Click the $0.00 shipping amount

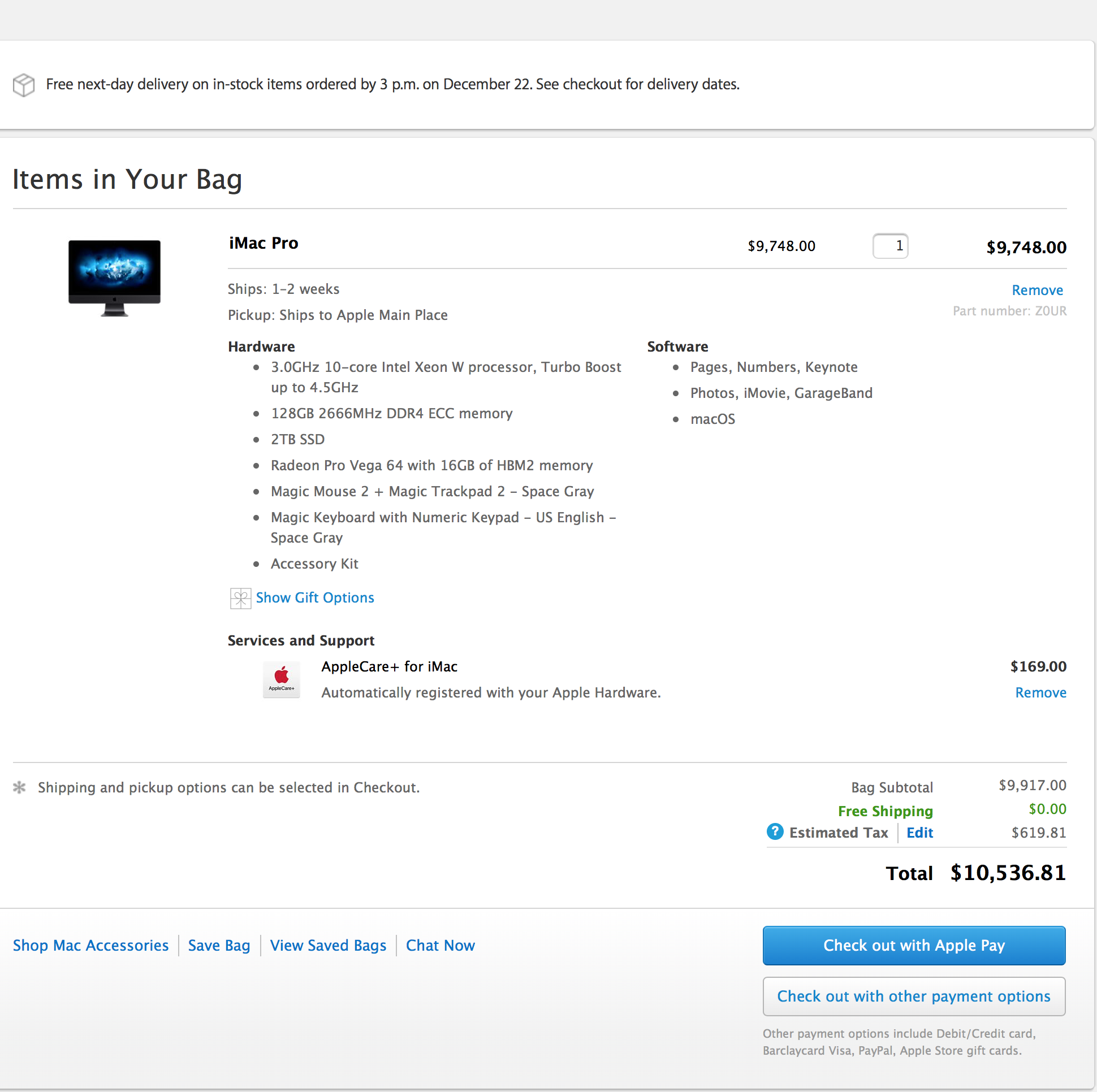[1047, 809]
